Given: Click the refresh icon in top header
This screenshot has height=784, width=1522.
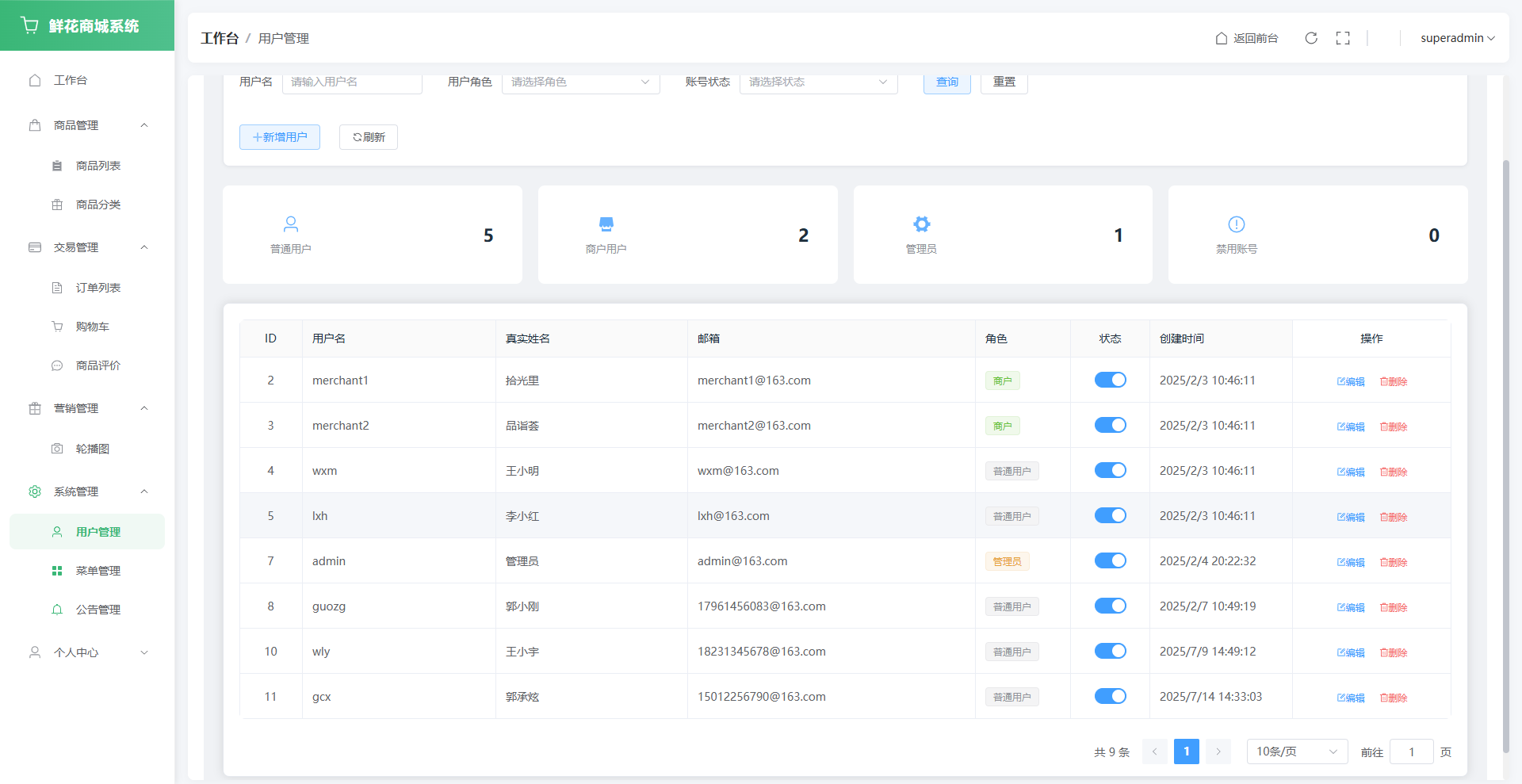Looking at the screenshot, I should click(x=1311, y=38).
